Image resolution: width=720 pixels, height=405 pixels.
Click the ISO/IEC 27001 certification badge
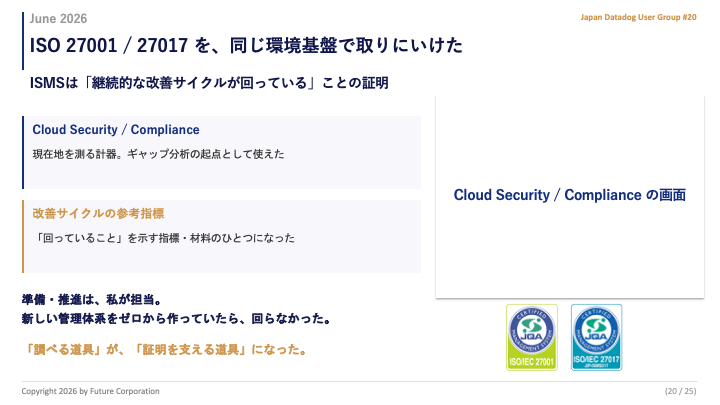click(532, 337)
